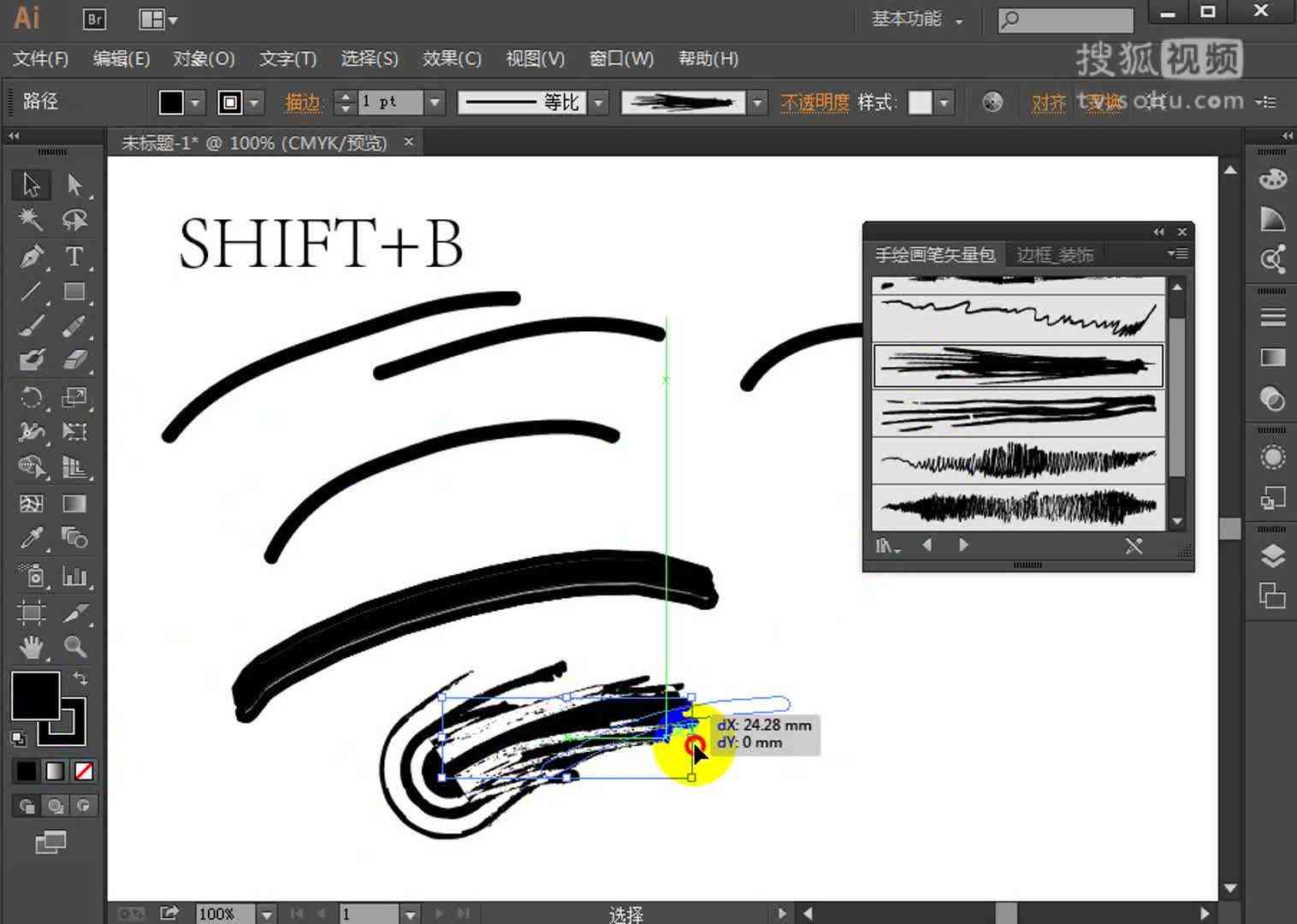This screenshot has width=1297, height=924.
Task: Open brush definition dropdown
Action: tap(756, 103)
